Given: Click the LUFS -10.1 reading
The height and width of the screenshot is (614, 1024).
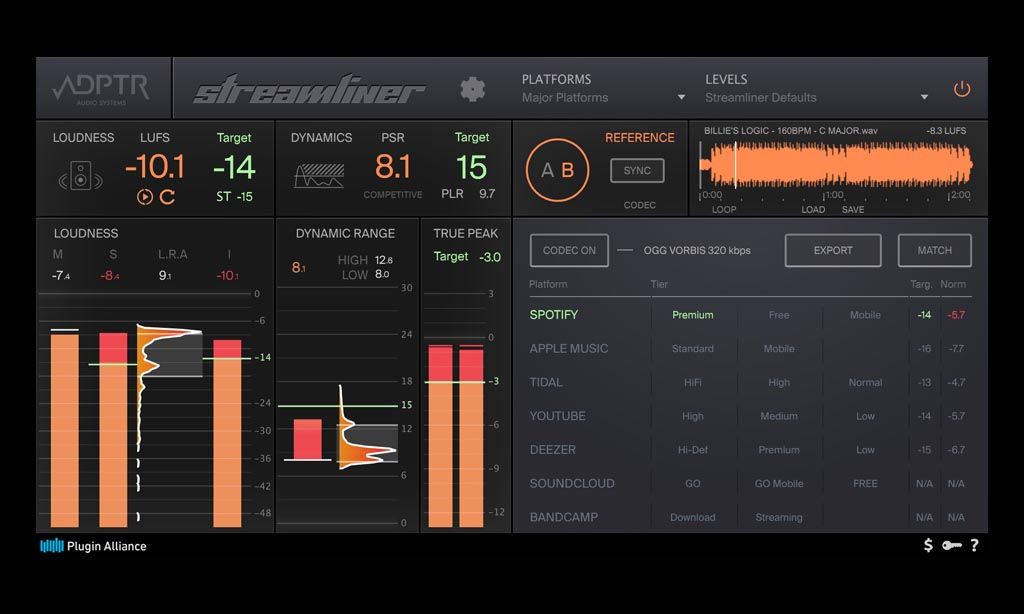Looking at the screenshot, I should point(155,167).
